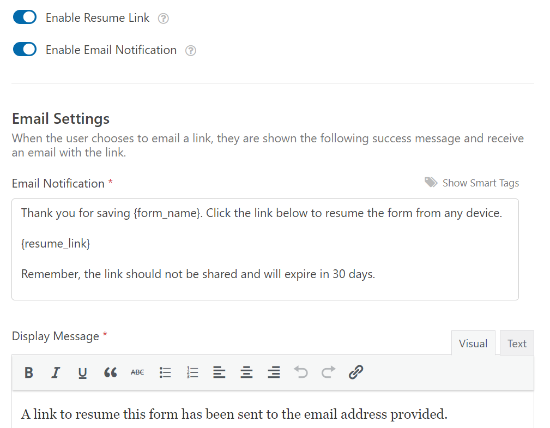
Task: Redo last edit in Display Message
Action: click(x=328, y=372)
